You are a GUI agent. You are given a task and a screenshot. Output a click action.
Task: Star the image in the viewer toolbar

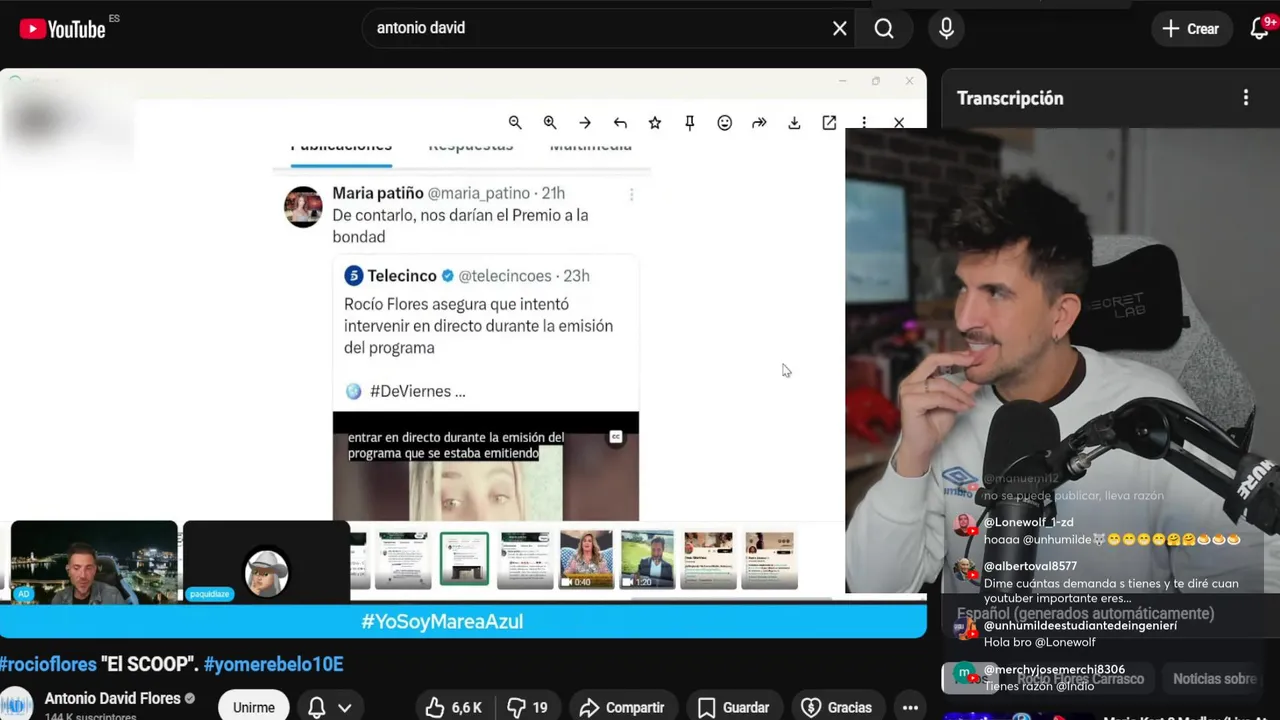tap(655, 123)
